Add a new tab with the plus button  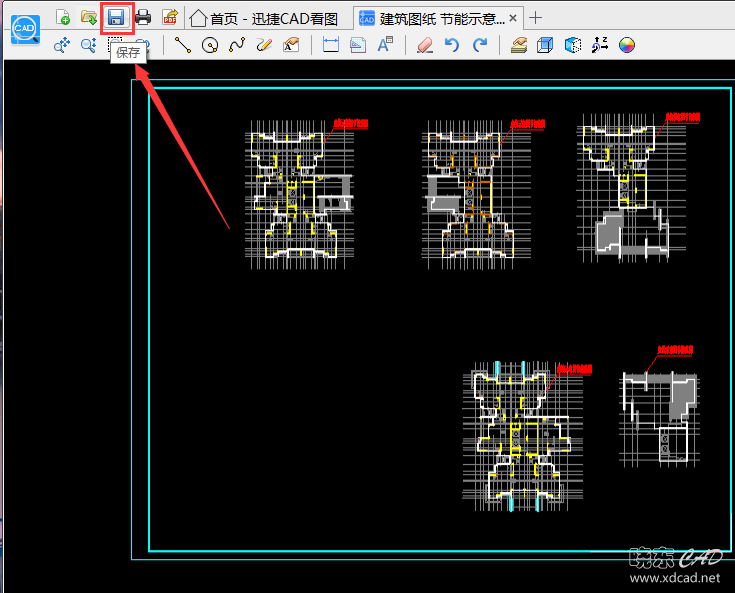536,18
